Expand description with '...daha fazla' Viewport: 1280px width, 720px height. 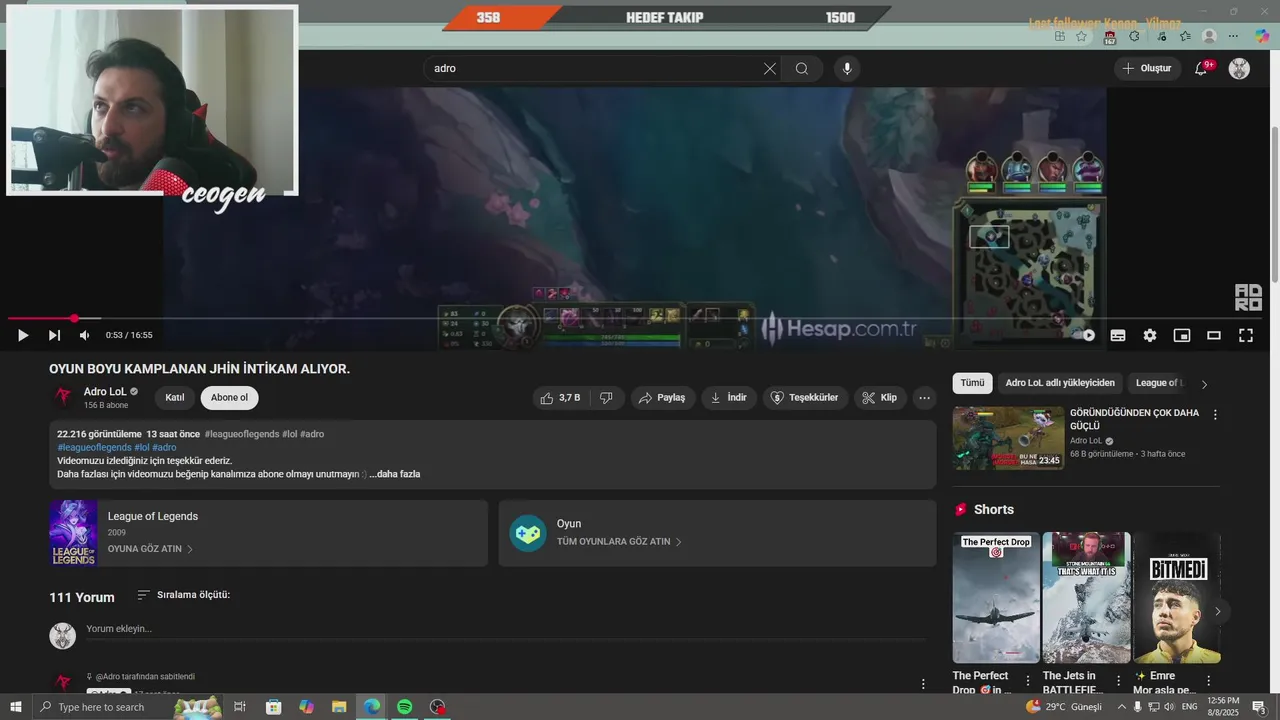394,474
